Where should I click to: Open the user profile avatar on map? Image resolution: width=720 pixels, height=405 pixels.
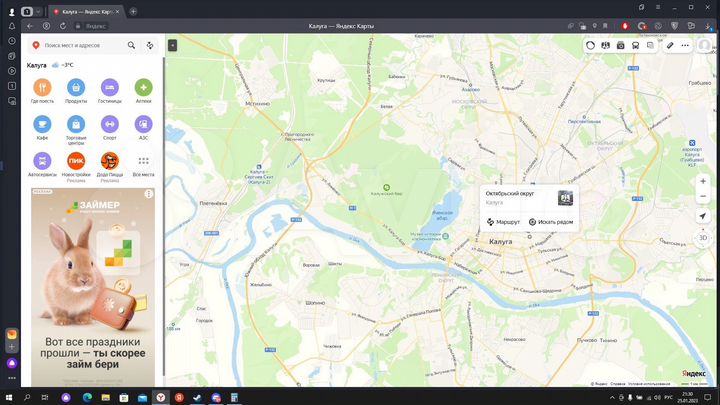tap(704, 45)
